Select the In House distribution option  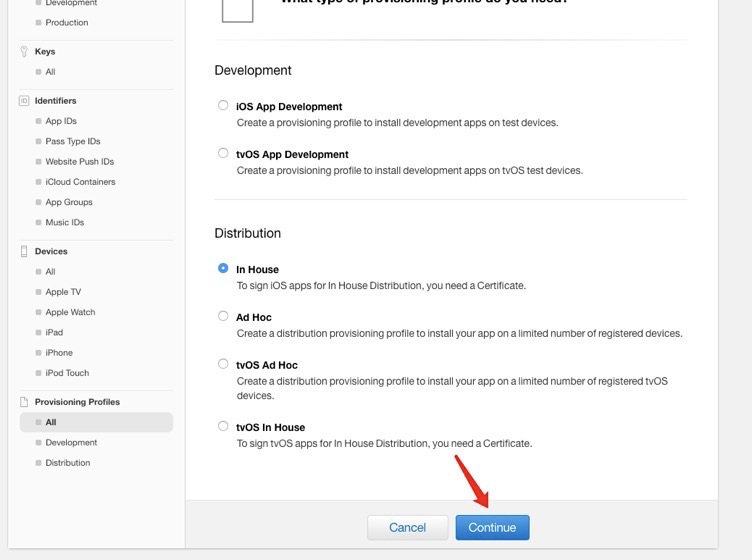pyautogui.click(x=223, y=269)
